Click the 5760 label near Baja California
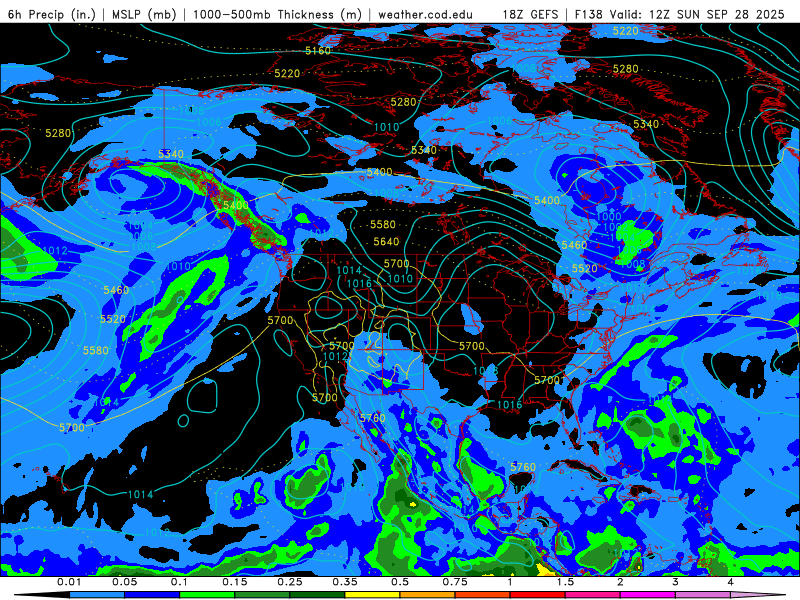Viewport: 800px width, 600px height. pos(372,418)
